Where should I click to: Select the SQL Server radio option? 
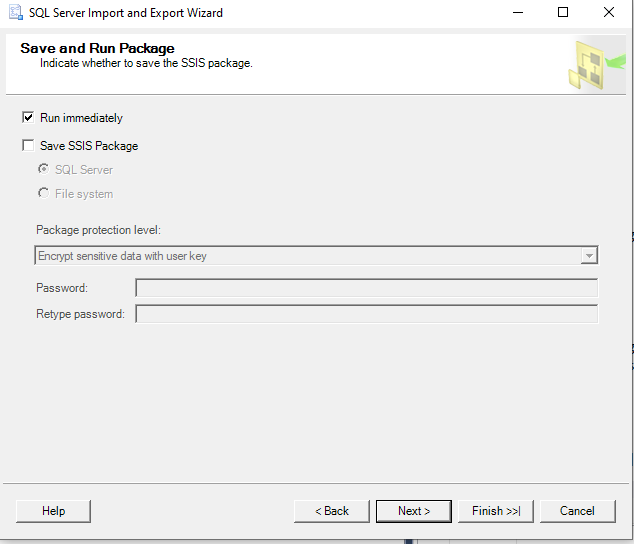point(44,169)
